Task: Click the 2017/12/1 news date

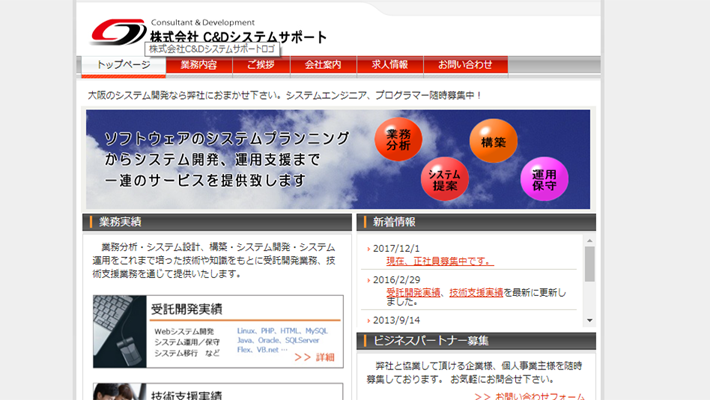Action: [396, 249]
